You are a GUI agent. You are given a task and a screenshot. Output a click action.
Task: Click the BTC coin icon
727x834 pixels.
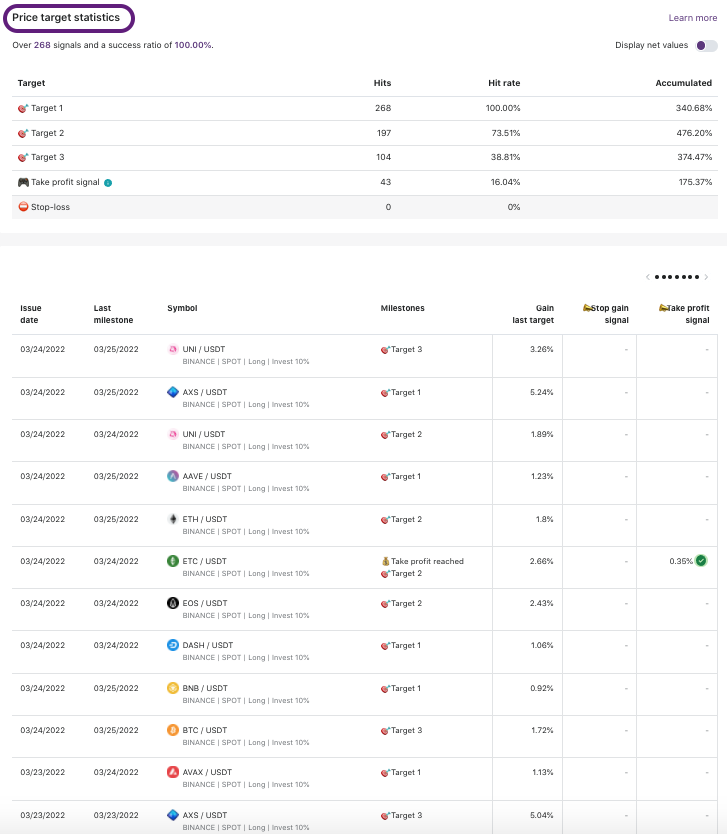point(173,730)
